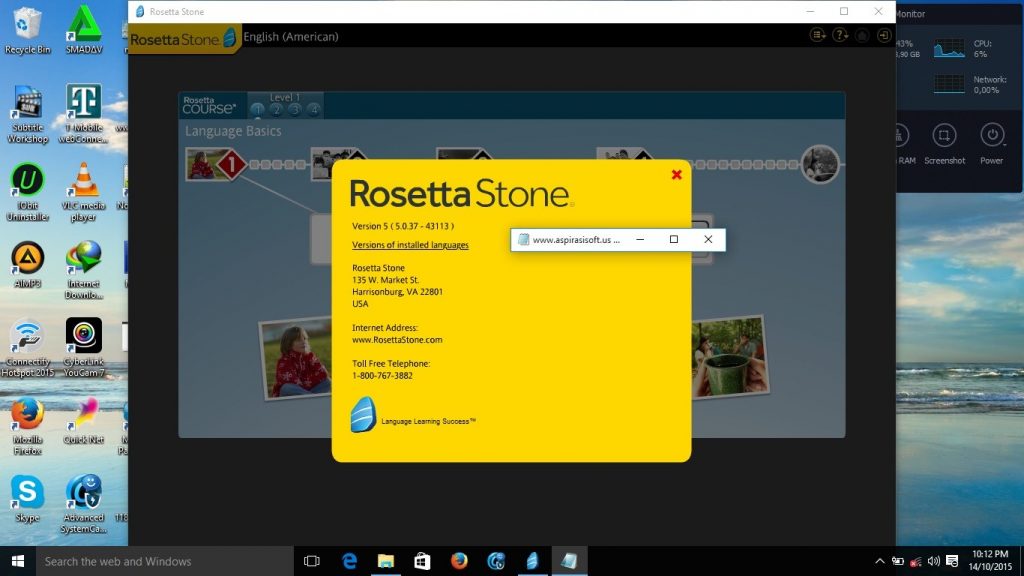Click the Search the web and Windows box
The height and width of the screenshot is (576, 1024).
tap(165, 561)
